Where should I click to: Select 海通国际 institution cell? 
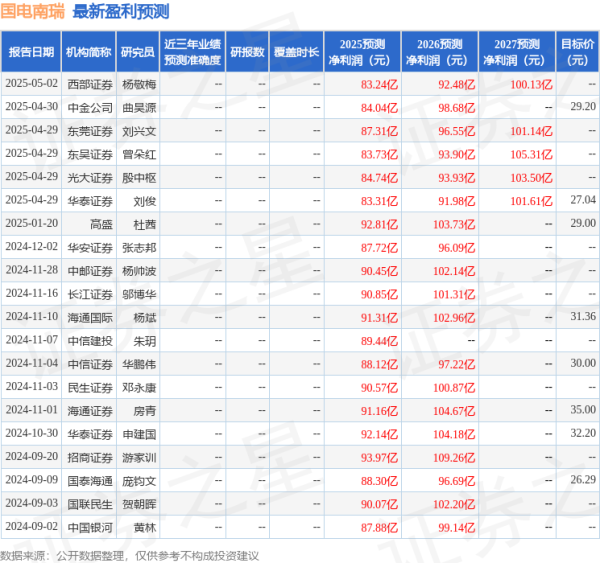pos(90,318)
